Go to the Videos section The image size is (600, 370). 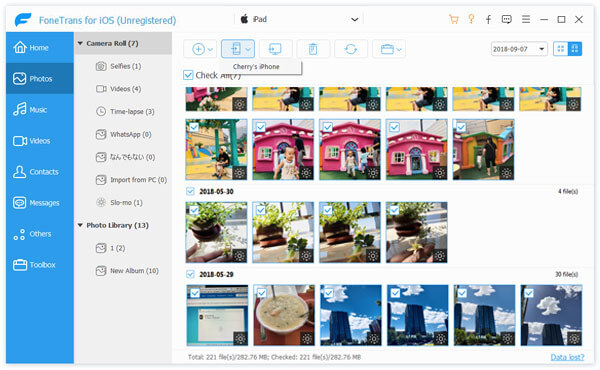(x=39, y=140)
